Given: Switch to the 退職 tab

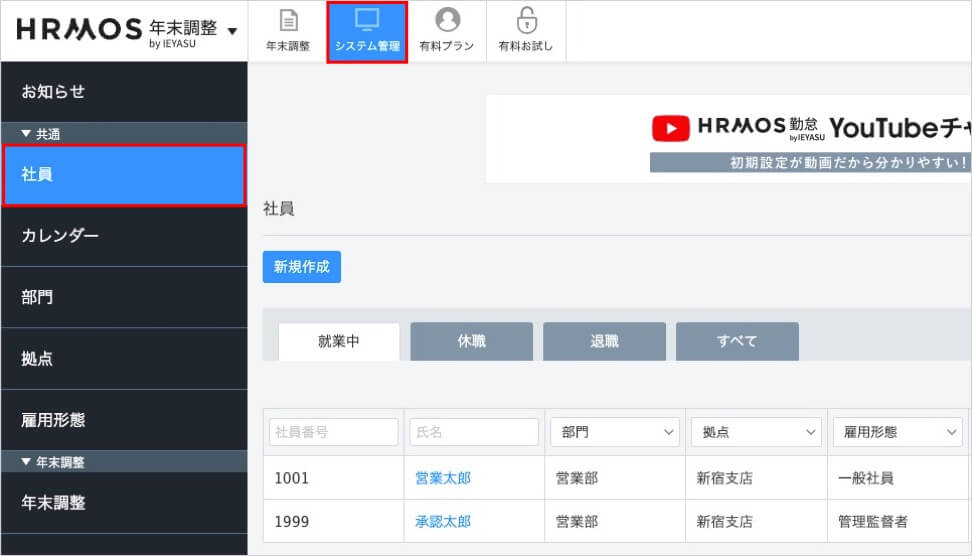Looking at the screenshot, I should click(x=604, y=341).
